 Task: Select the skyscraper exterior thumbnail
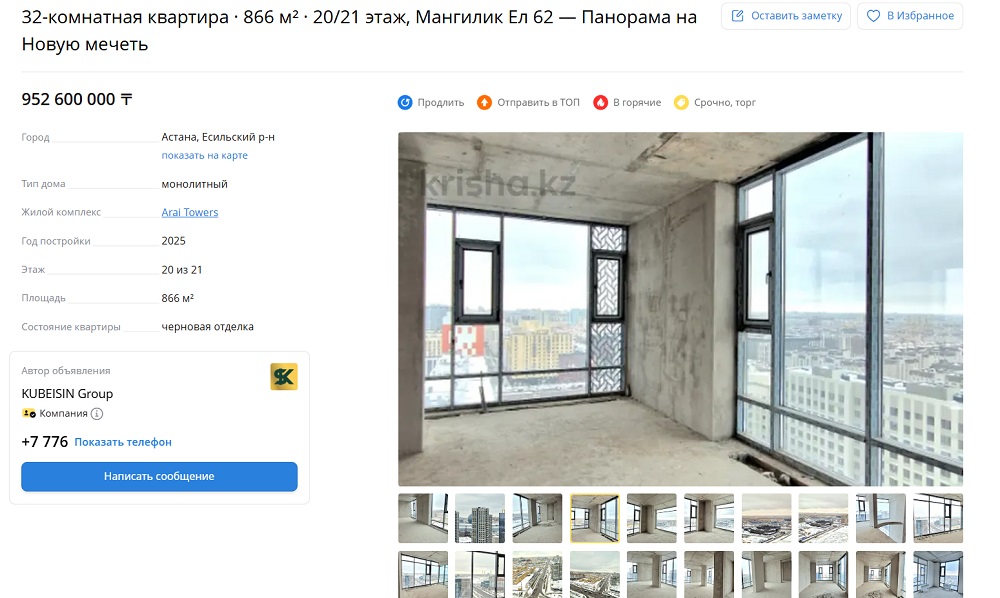click(480, 518)
